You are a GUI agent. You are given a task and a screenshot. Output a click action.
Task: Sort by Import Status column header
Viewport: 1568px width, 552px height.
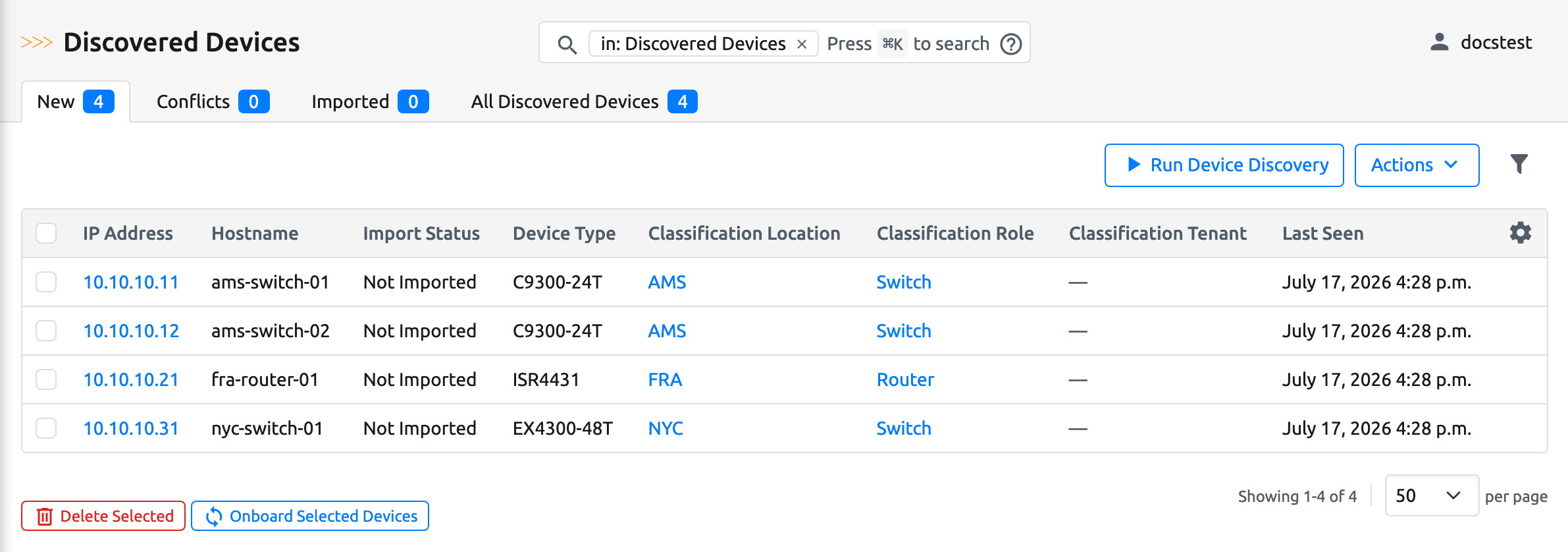(421, 234)
